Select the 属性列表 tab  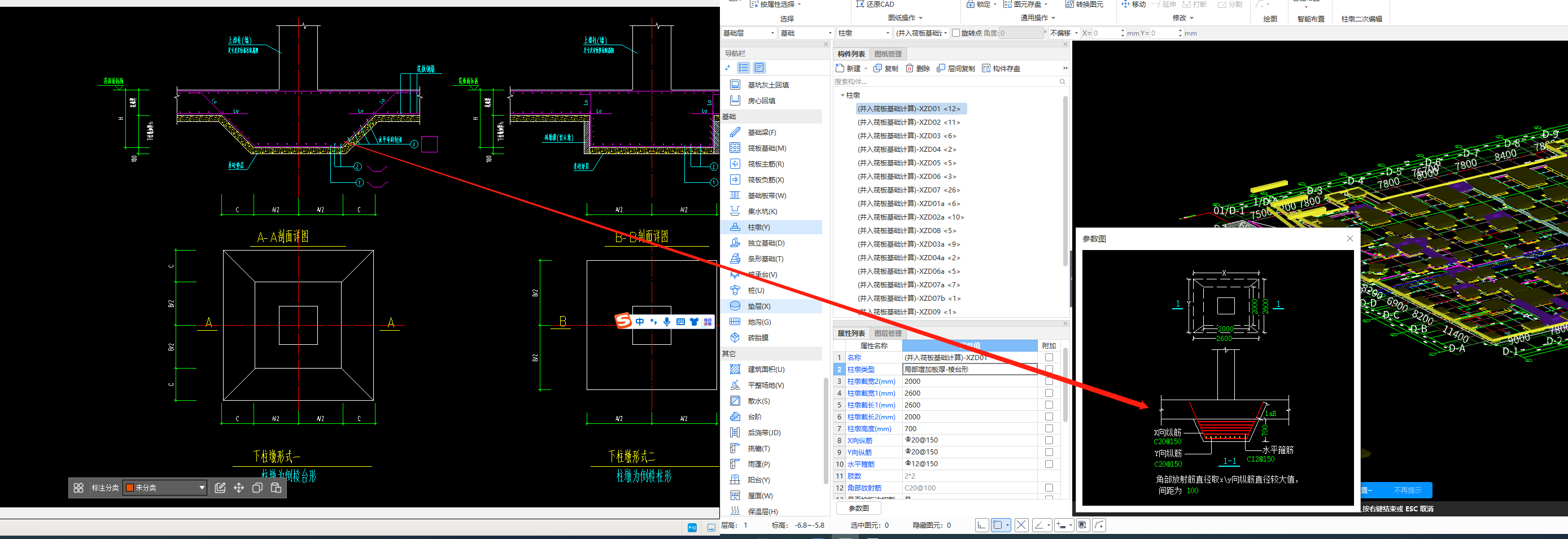[851, 334]
